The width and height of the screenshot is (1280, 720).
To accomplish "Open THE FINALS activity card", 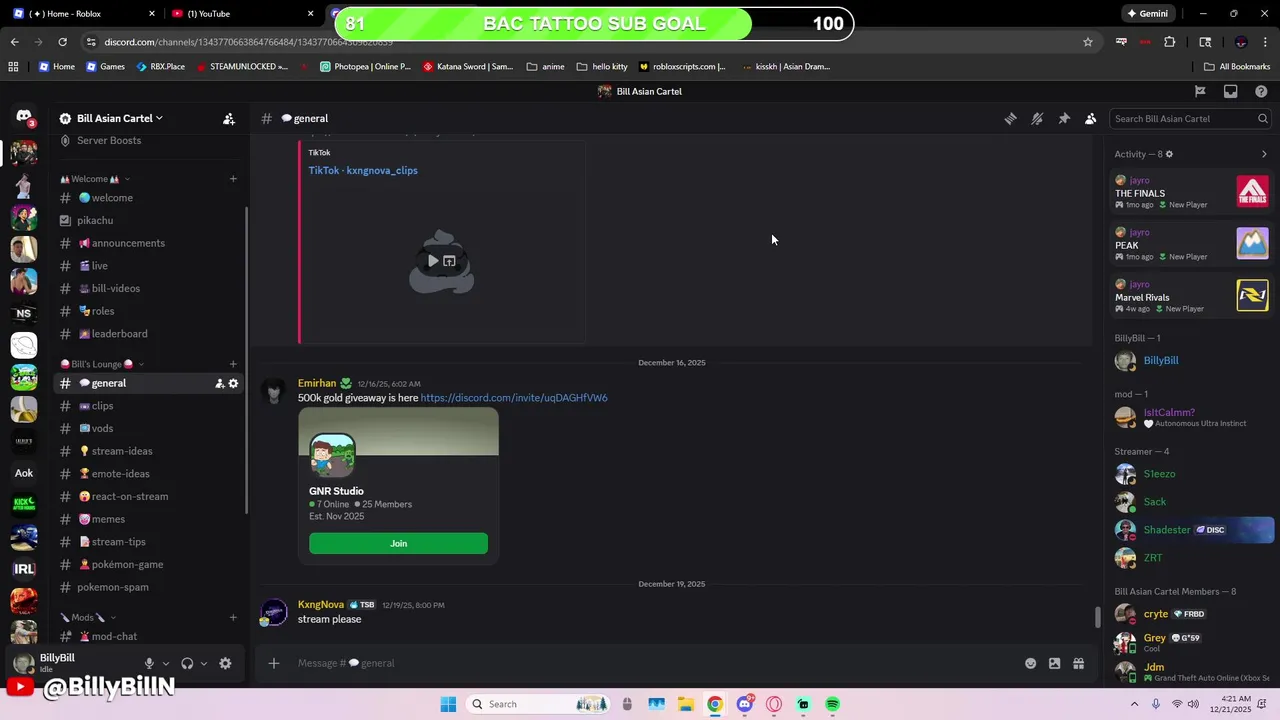I will coord(1191,192).
